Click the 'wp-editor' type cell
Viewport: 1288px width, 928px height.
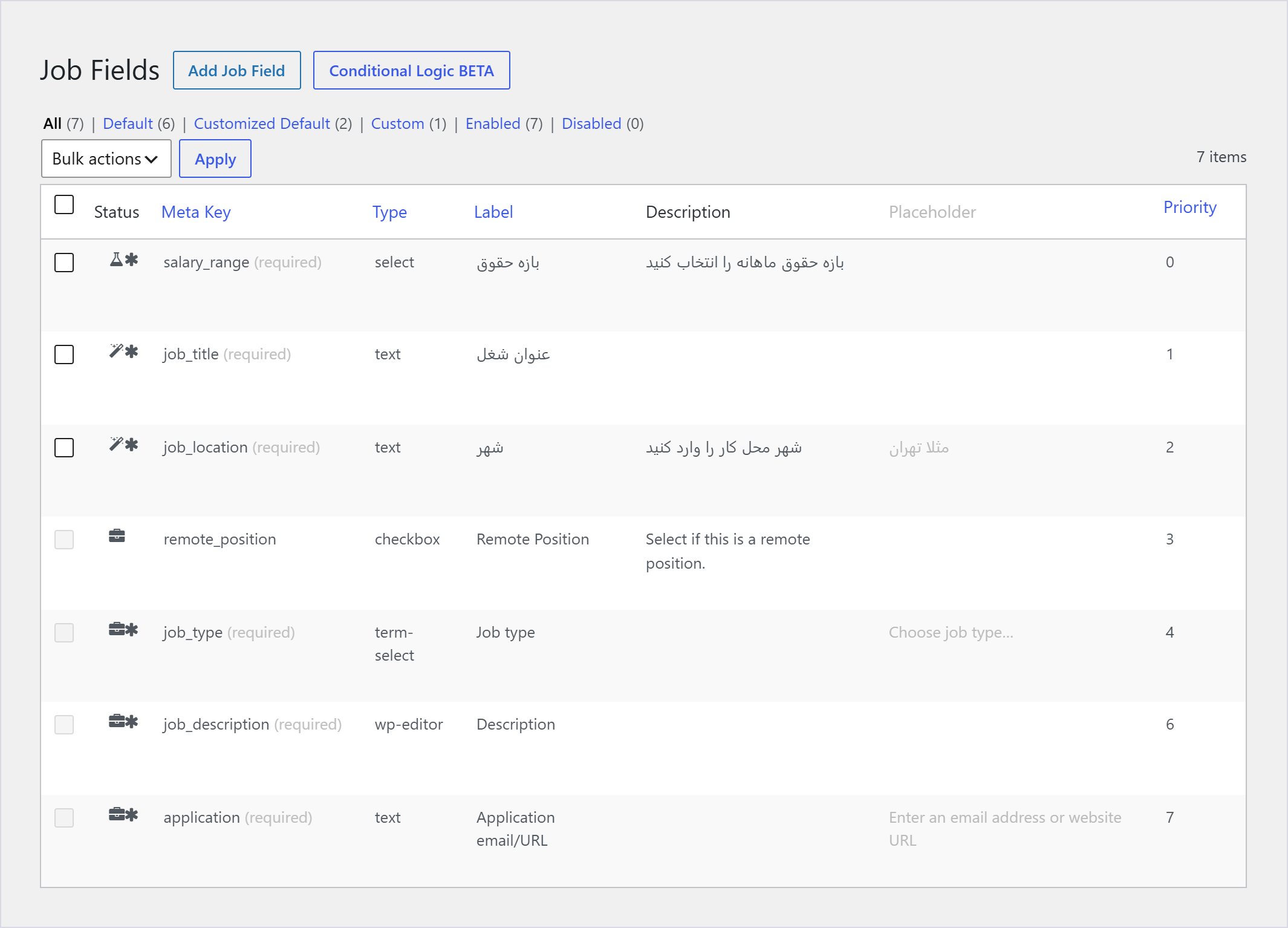click(x=409, y=724)
